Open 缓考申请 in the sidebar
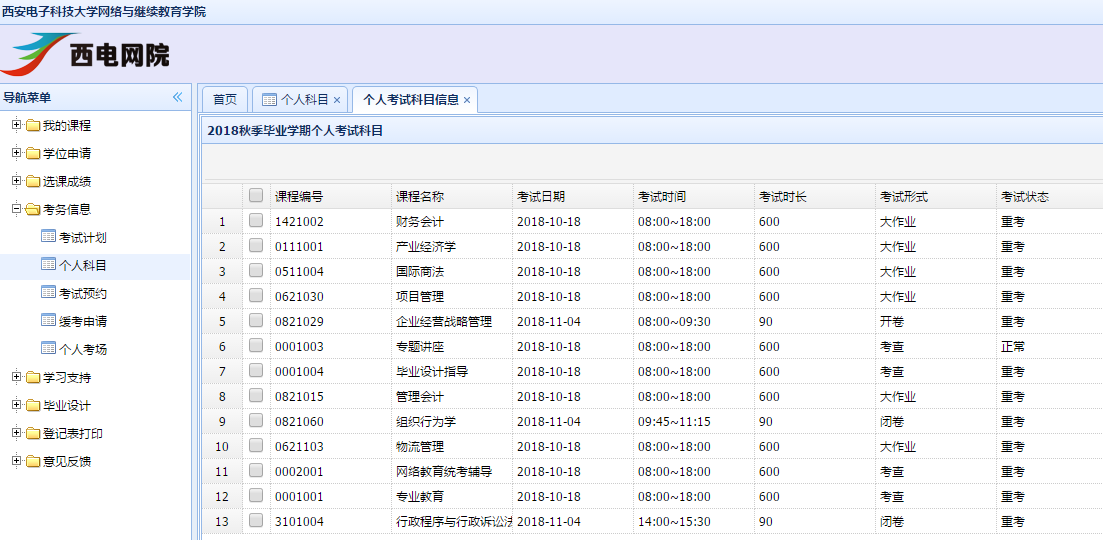 point(82,321)
